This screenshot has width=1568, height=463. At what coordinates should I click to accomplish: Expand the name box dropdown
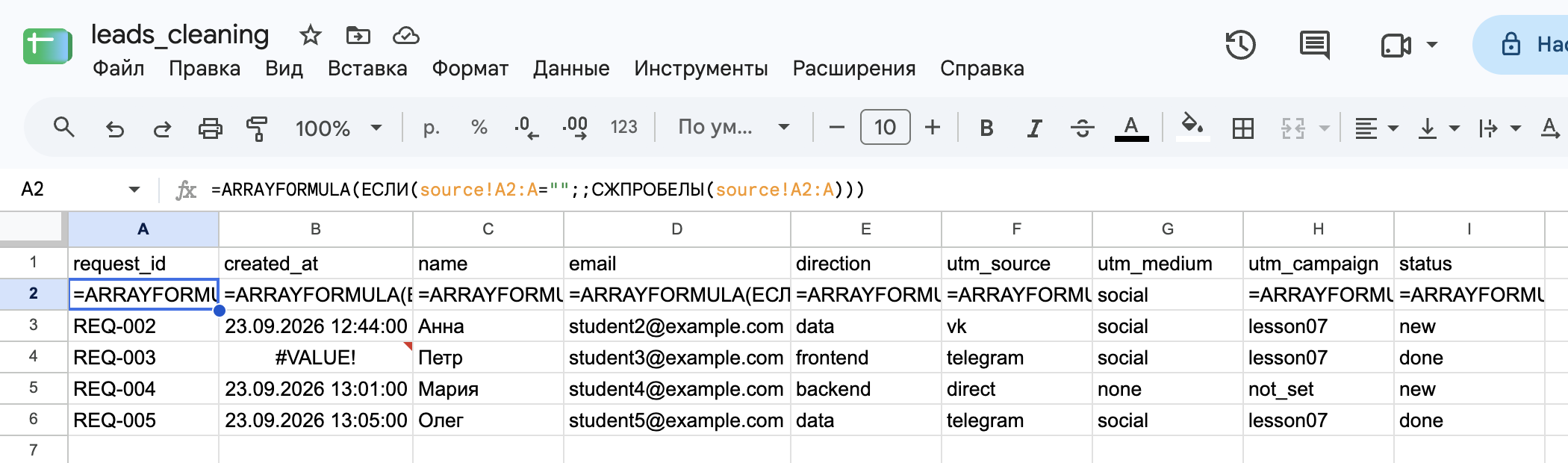tap(134, 190)
